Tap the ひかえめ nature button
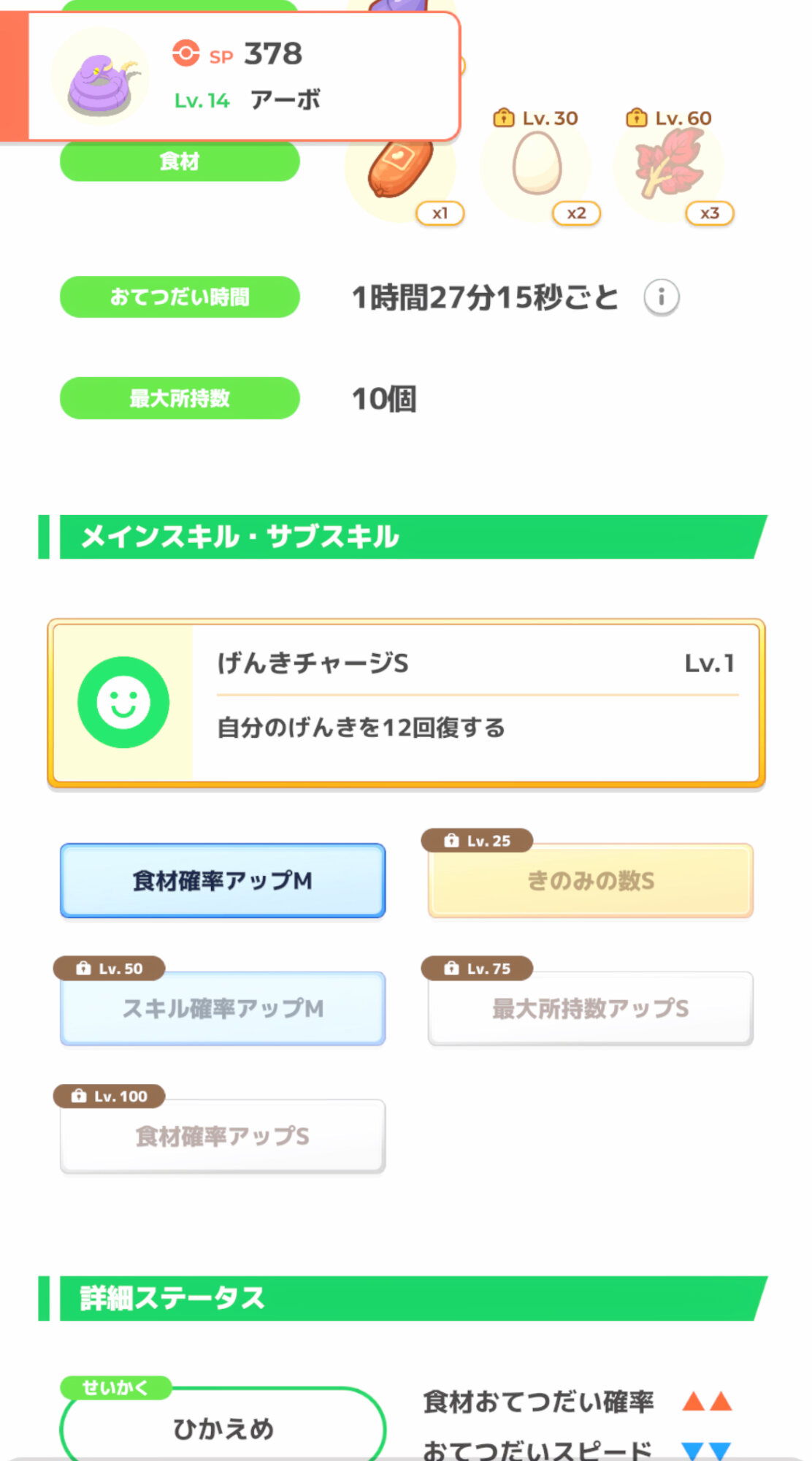The width and height of the screenshot is (812, 1461). click(223, 1428)
